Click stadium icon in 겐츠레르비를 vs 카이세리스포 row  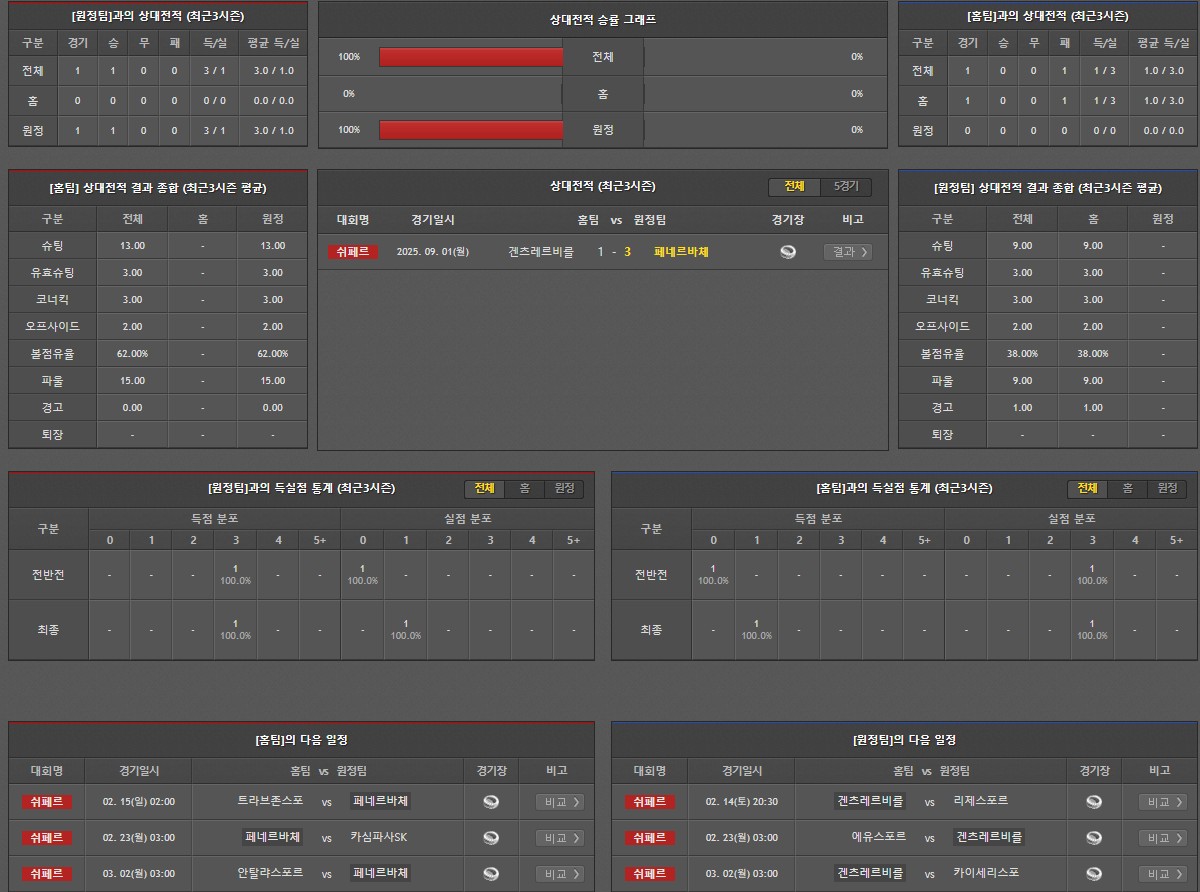[x=1094, y=874]
